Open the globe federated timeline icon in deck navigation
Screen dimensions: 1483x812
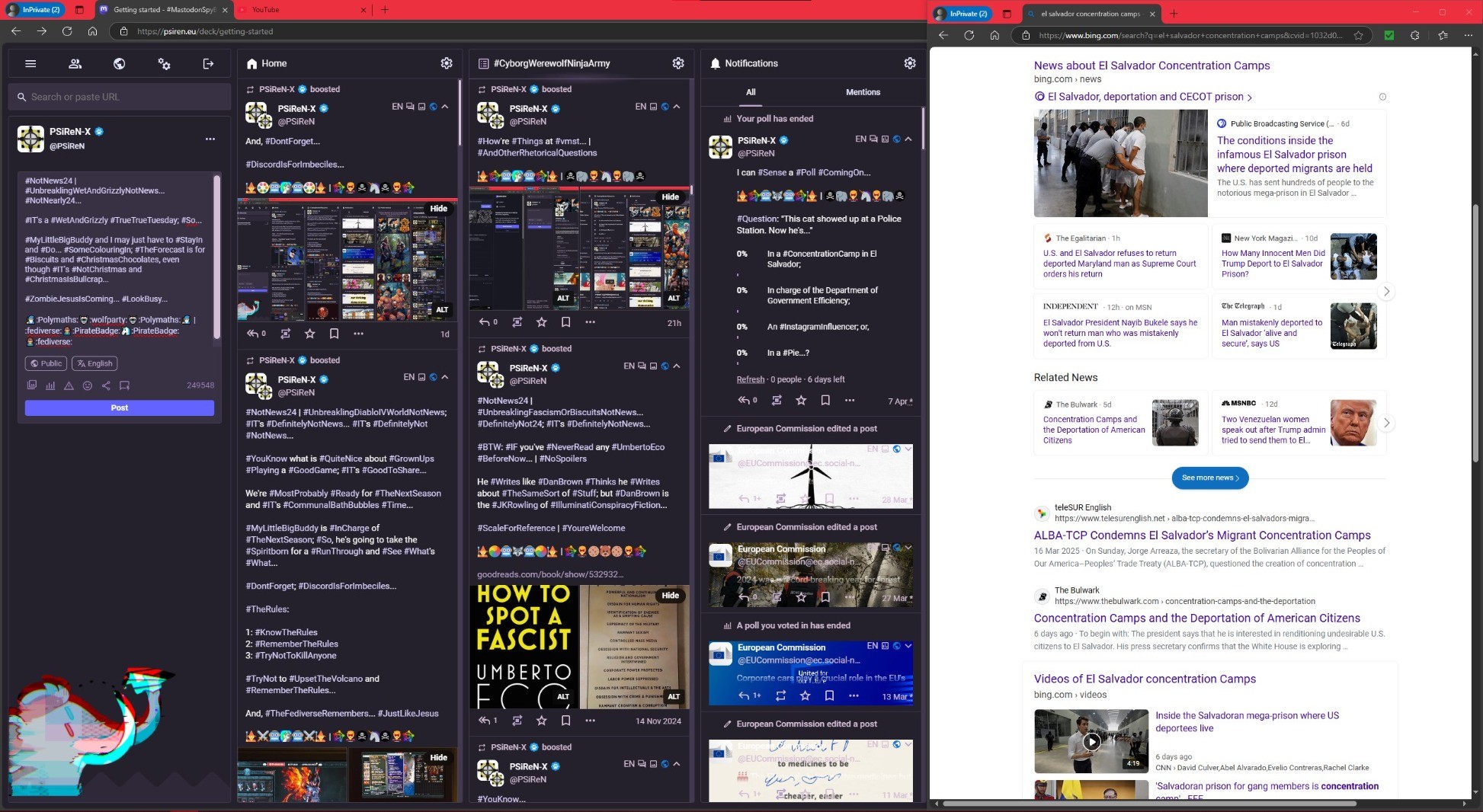point(119,64)
